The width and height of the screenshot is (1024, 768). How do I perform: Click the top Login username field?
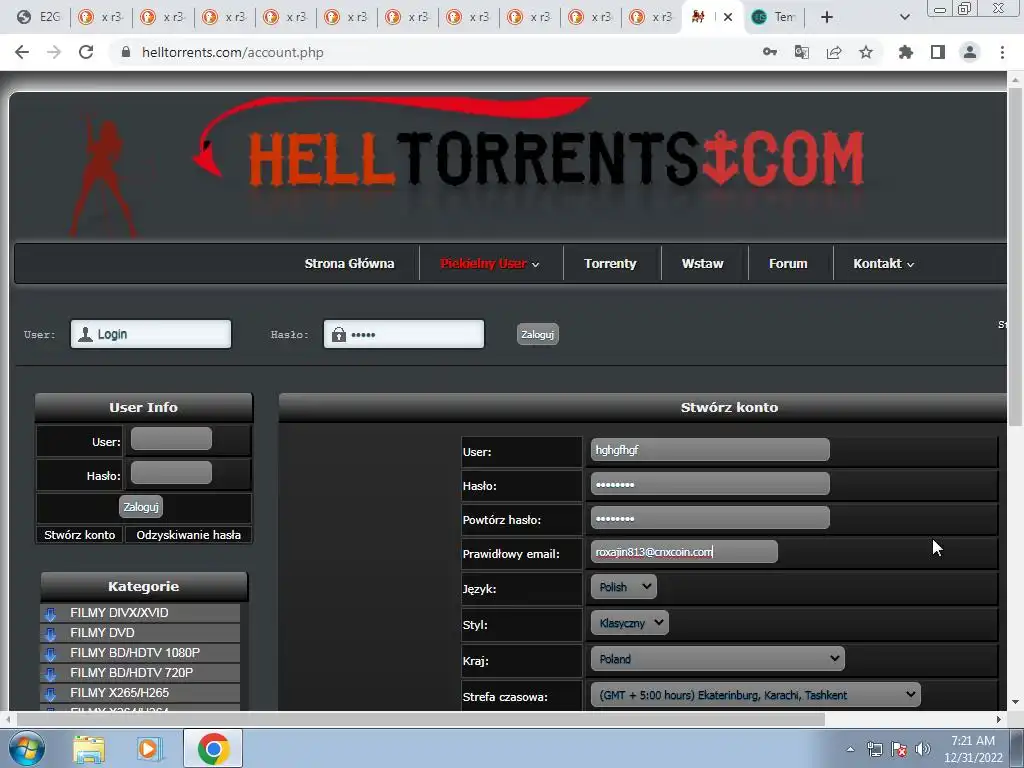(151, 334)
